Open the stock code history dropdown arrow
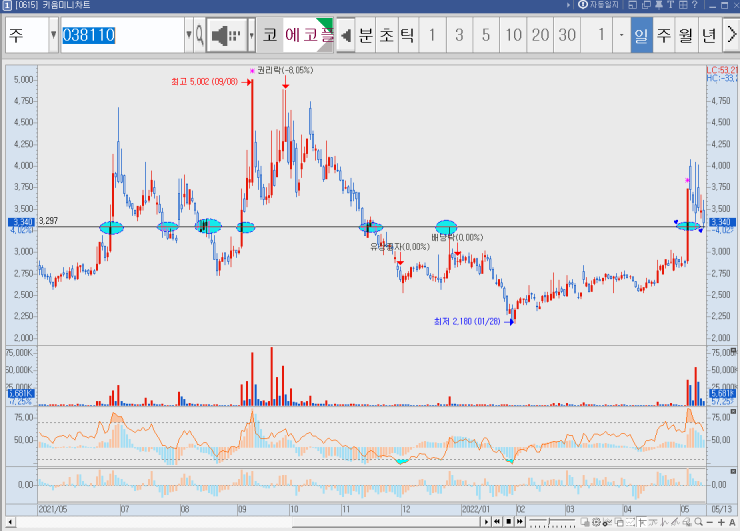 click(189, 35)
